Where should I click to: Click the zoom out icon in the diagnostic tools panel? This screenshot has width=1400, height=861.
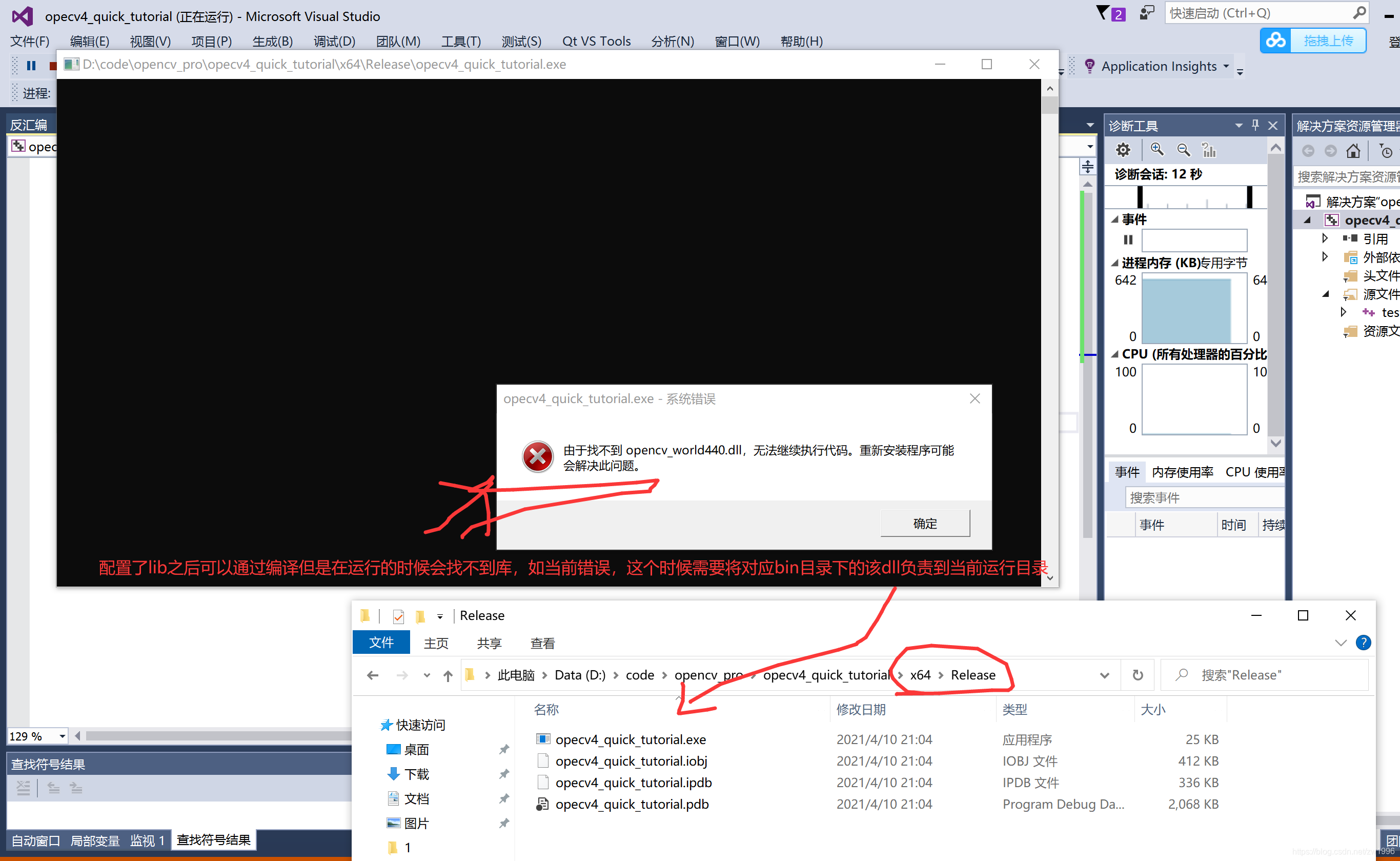coord(1183,150)
